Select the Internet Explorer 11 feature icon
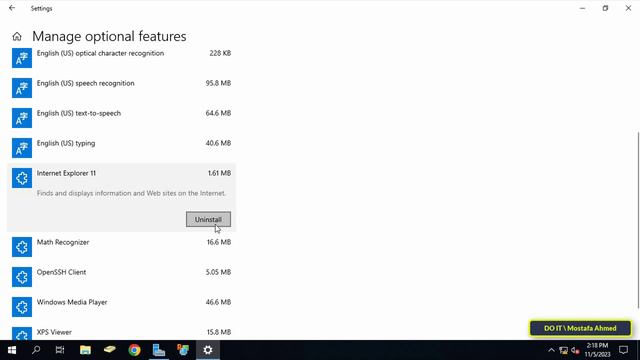The image size is (640, 360). point(22,178)
